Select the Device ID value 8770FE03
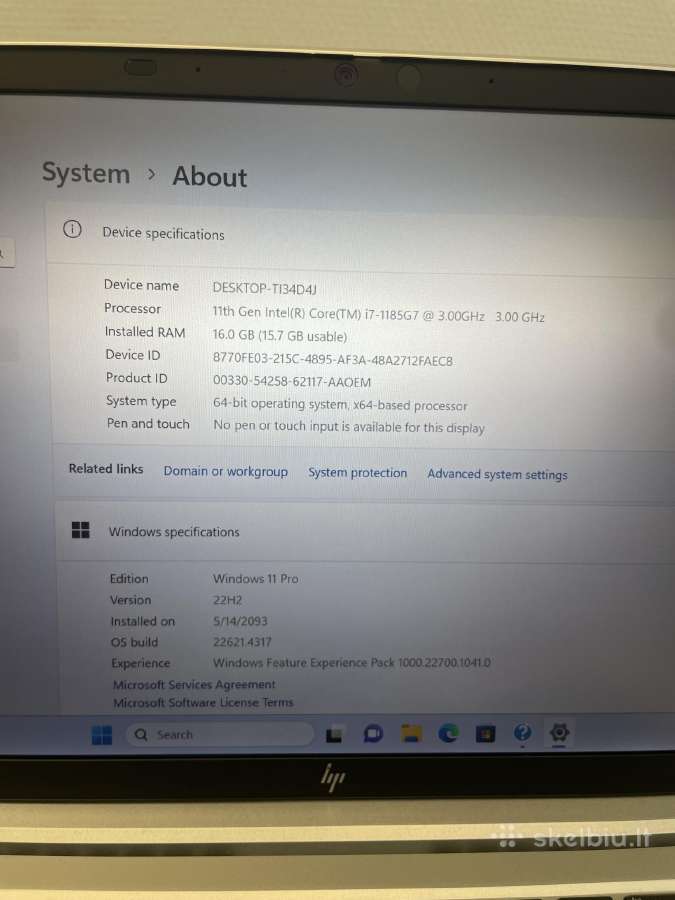This screenshot has width=675, height=900. (x=333, y=359)
